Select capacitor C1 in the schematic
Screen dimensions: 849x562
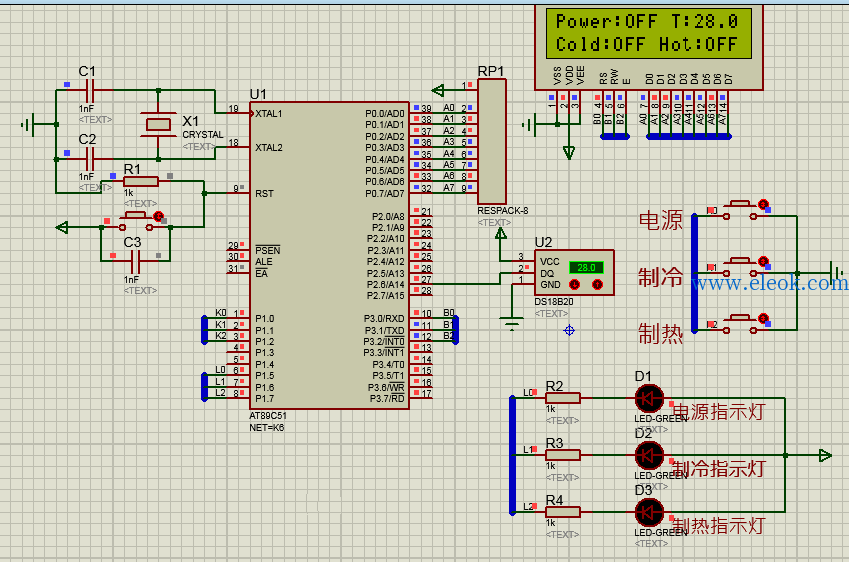click(90, 90)
